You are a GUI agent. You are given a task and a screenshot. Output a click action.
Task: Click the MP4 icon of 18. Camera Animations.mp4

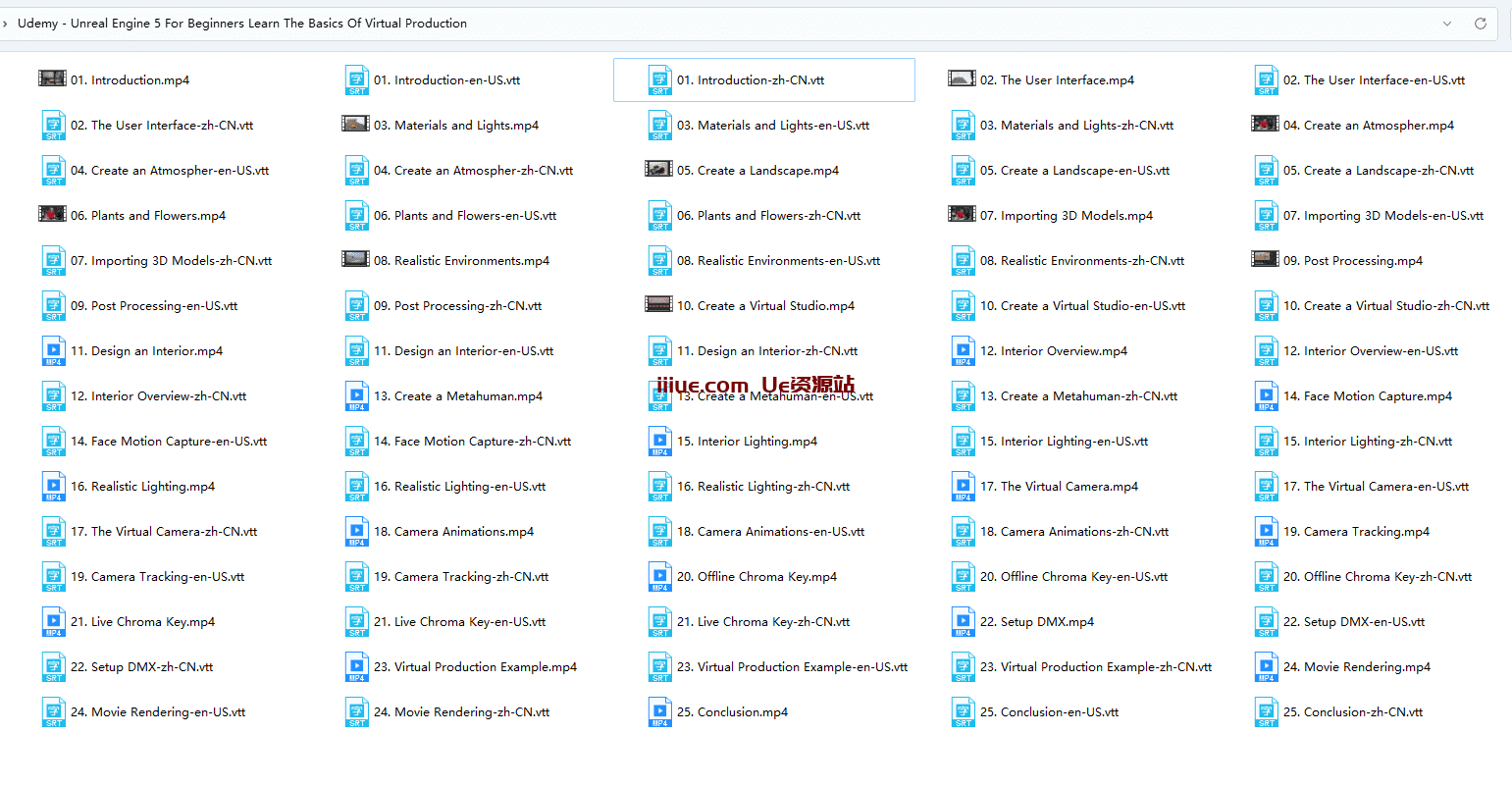point(357,532)
